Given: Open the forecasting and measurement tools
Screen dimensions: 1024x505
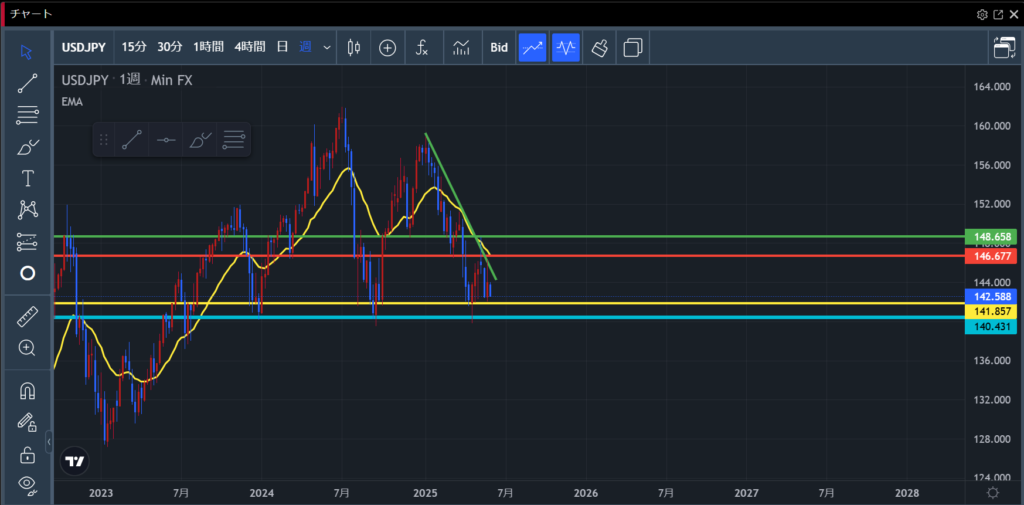Looking at the screenshot, I should [27, 242].
